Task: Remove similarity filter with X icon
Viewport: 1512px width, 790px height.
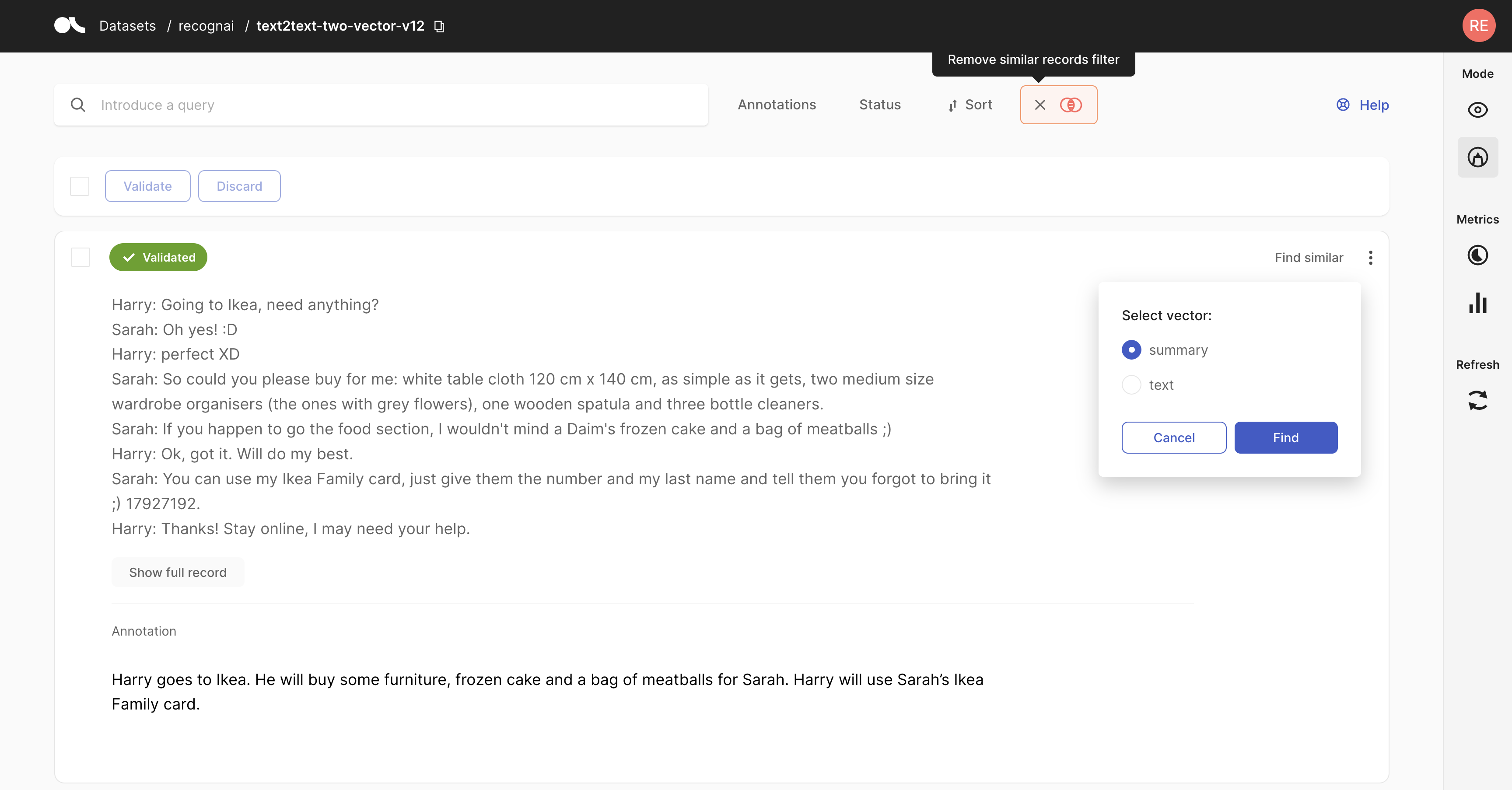Action: (x=1039, y=105)
